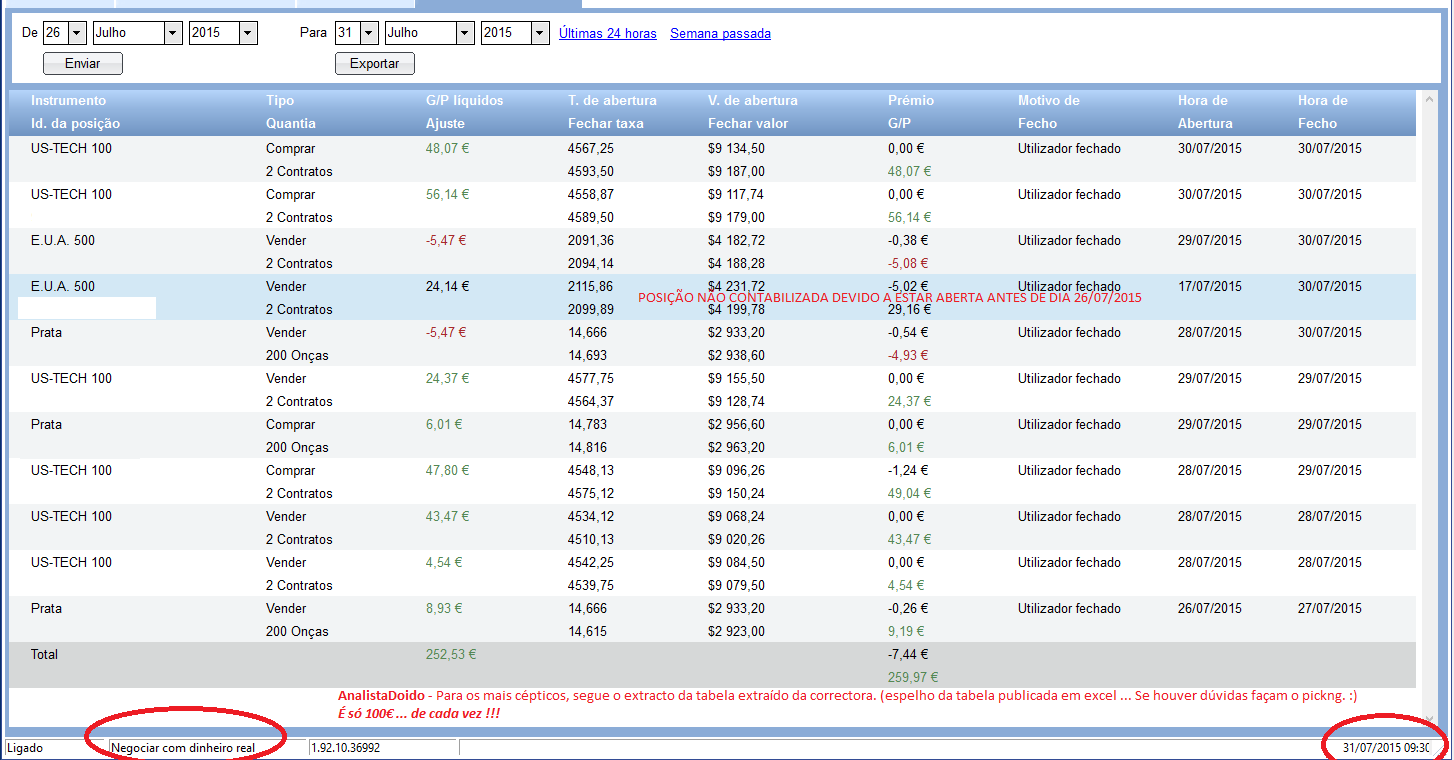Click the 'Instrumento' column header

point(68,100)
